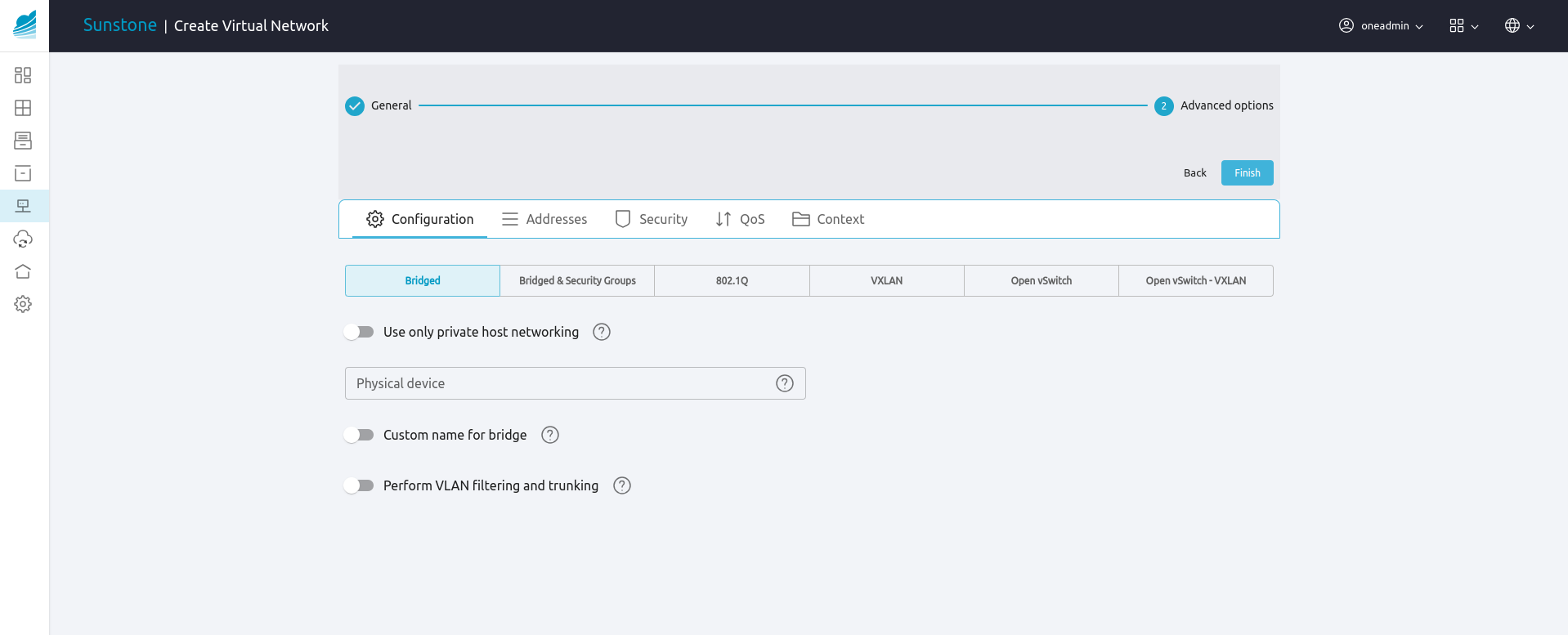Click the help icon for Custom bridge name
1568x635 pixels.
(550, 435)
